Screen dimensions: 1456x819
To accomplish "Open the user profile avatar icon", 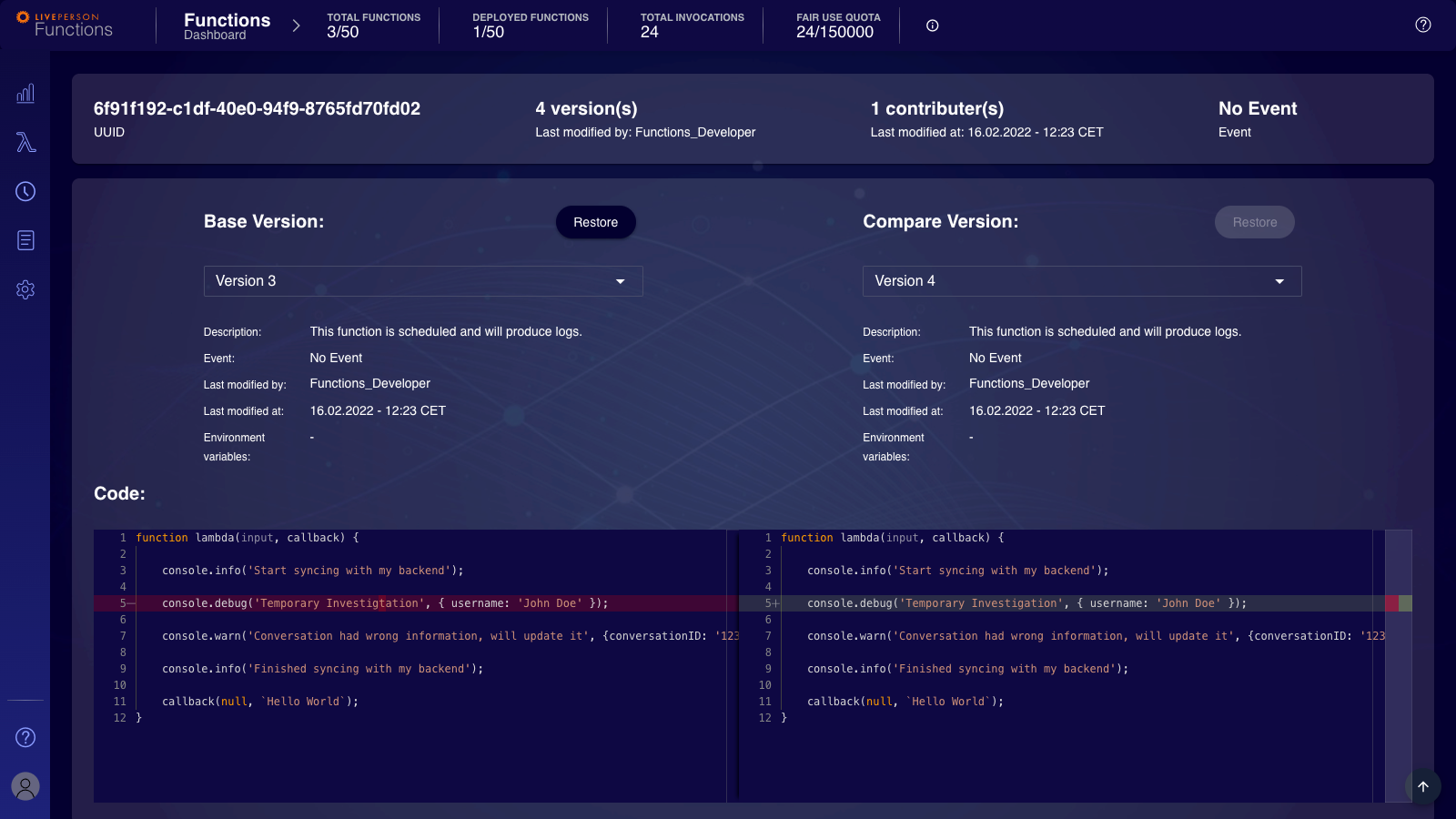I will point(25,786).
